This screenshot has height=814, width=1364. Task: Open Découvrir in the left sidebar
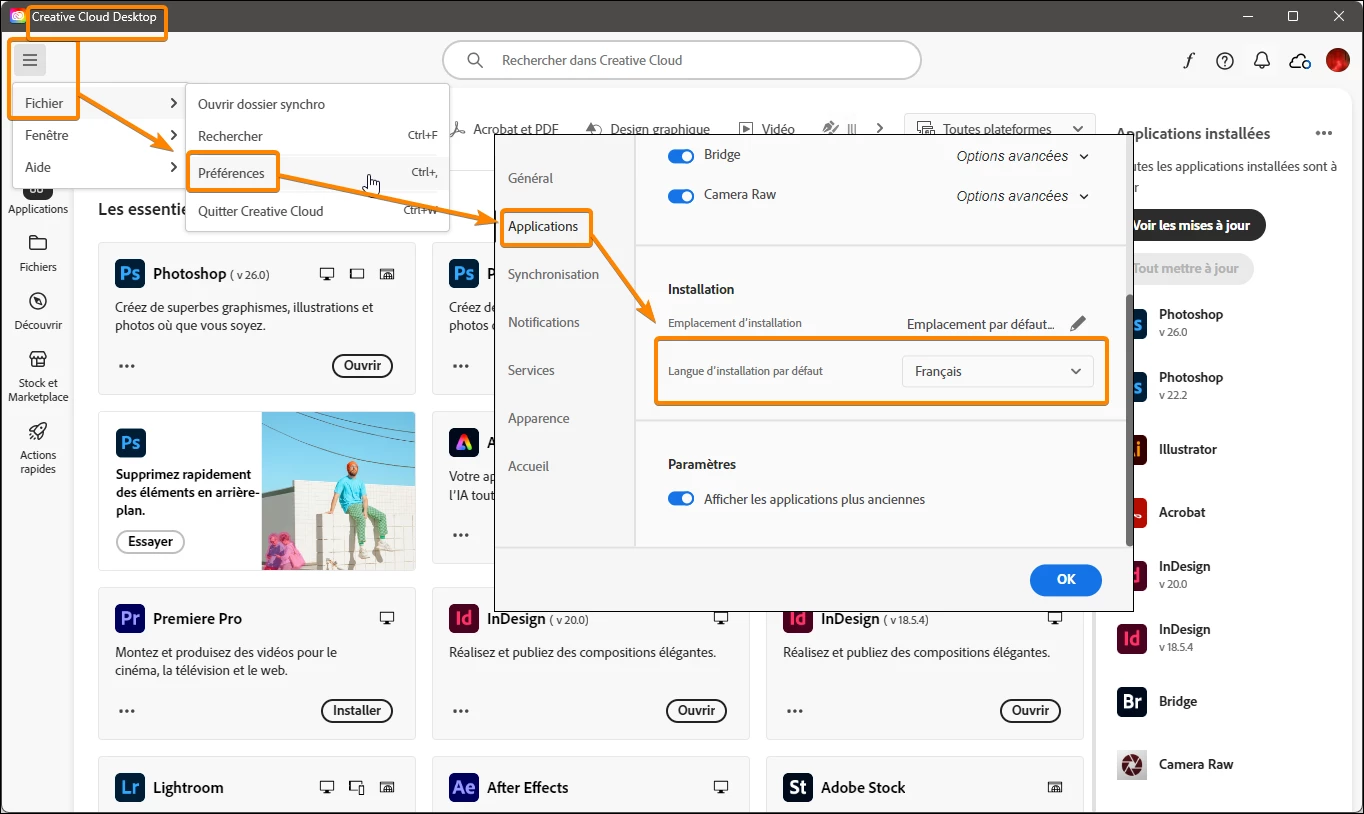click(x=38, y=311)
